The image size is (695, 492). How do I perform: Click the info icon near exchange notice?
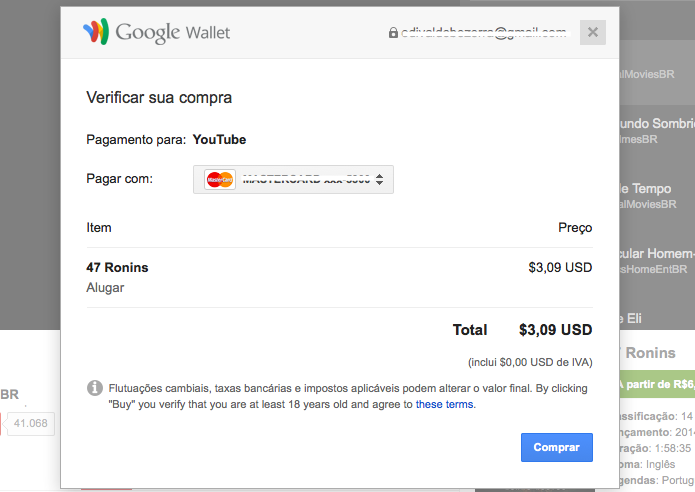point(94,388)
